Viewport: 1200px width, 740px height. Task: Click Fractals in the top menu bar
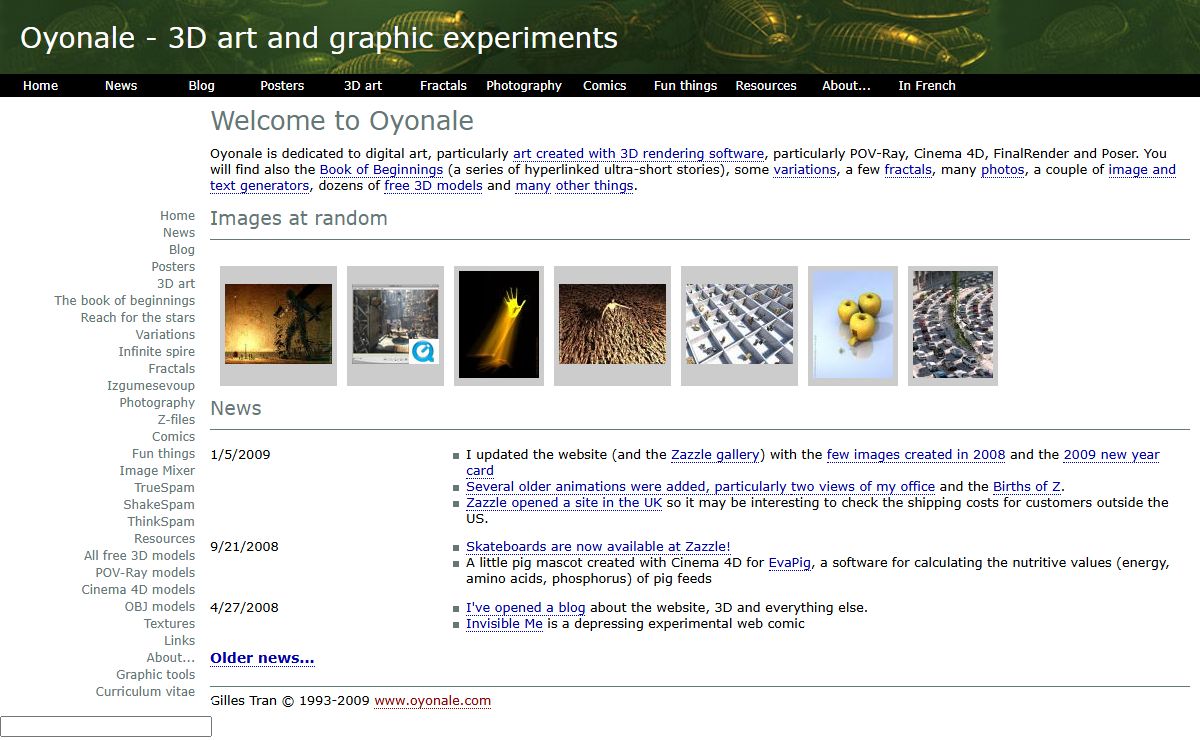tap(443, 86)
